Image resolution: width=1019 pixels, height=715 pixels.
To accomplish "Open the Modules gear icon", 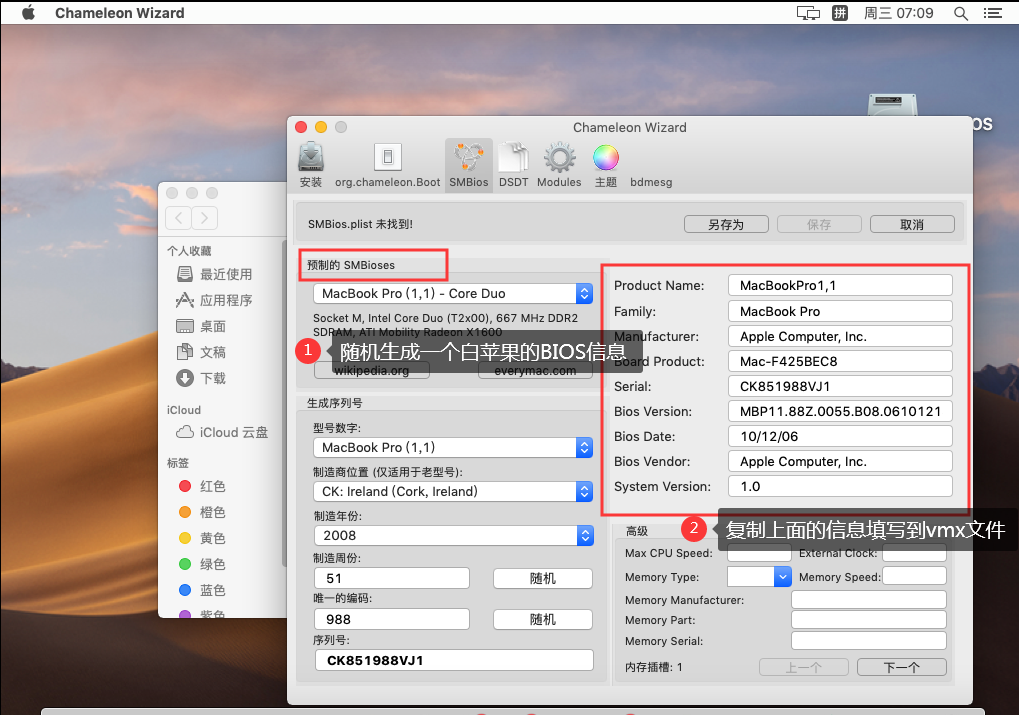I will click(x=559, y=164).
